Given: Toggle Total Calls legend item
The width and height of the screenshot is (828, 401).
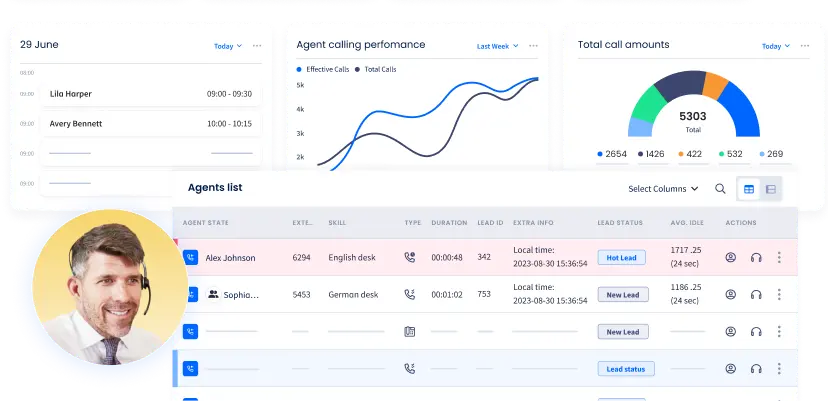Looking at the screenshot, I should tap(375, 69).
